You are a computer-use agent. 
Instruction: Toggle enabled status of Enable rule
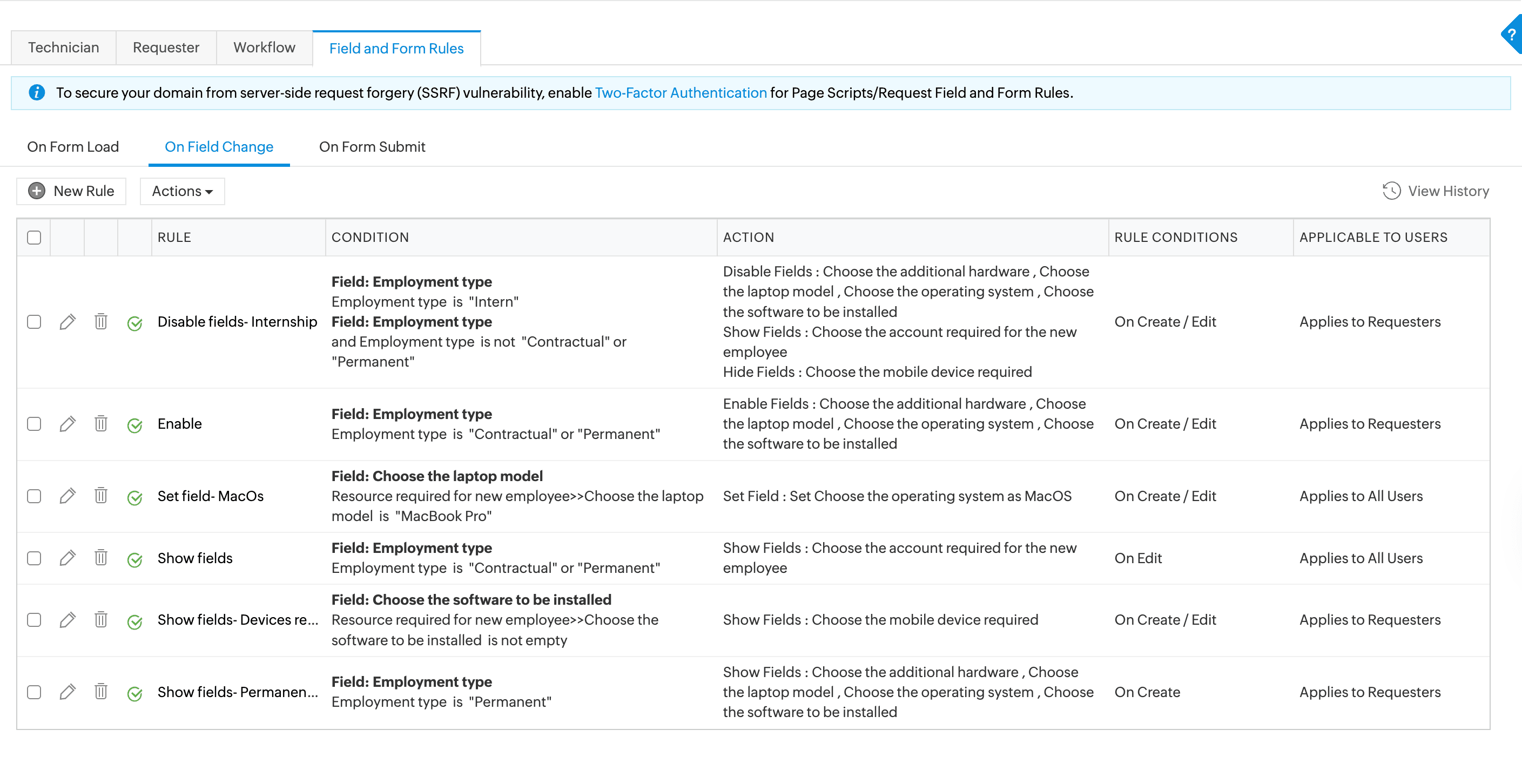(x=134, y=425)
